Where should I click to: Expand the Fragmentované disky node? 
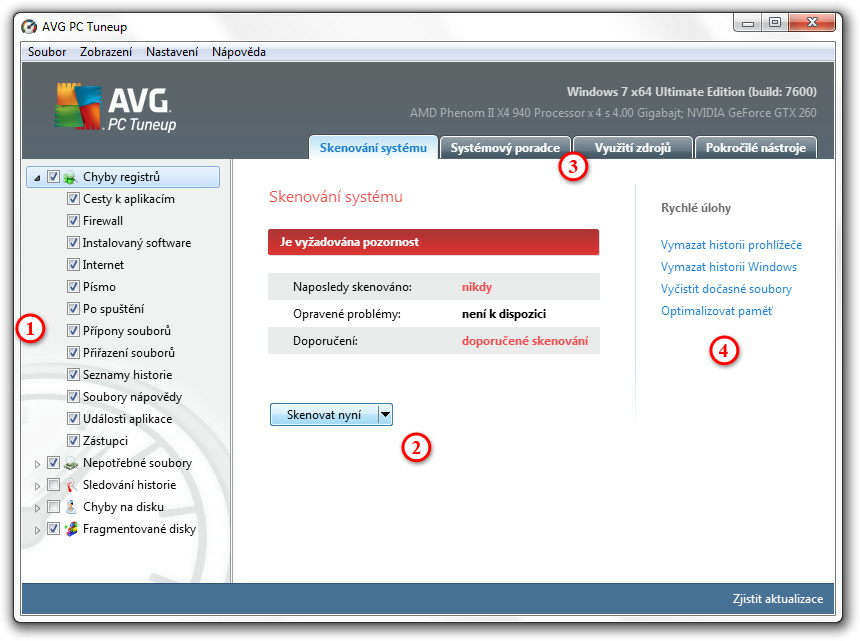point(37,530)
